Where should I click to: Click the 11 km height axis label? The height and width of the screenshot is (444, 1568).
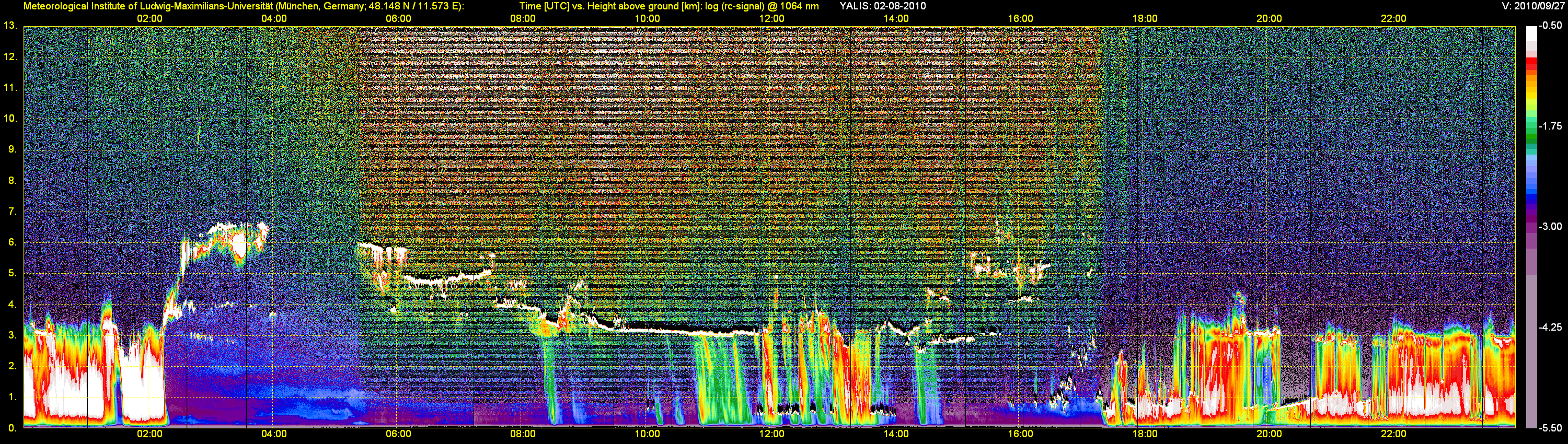[10, 88]
